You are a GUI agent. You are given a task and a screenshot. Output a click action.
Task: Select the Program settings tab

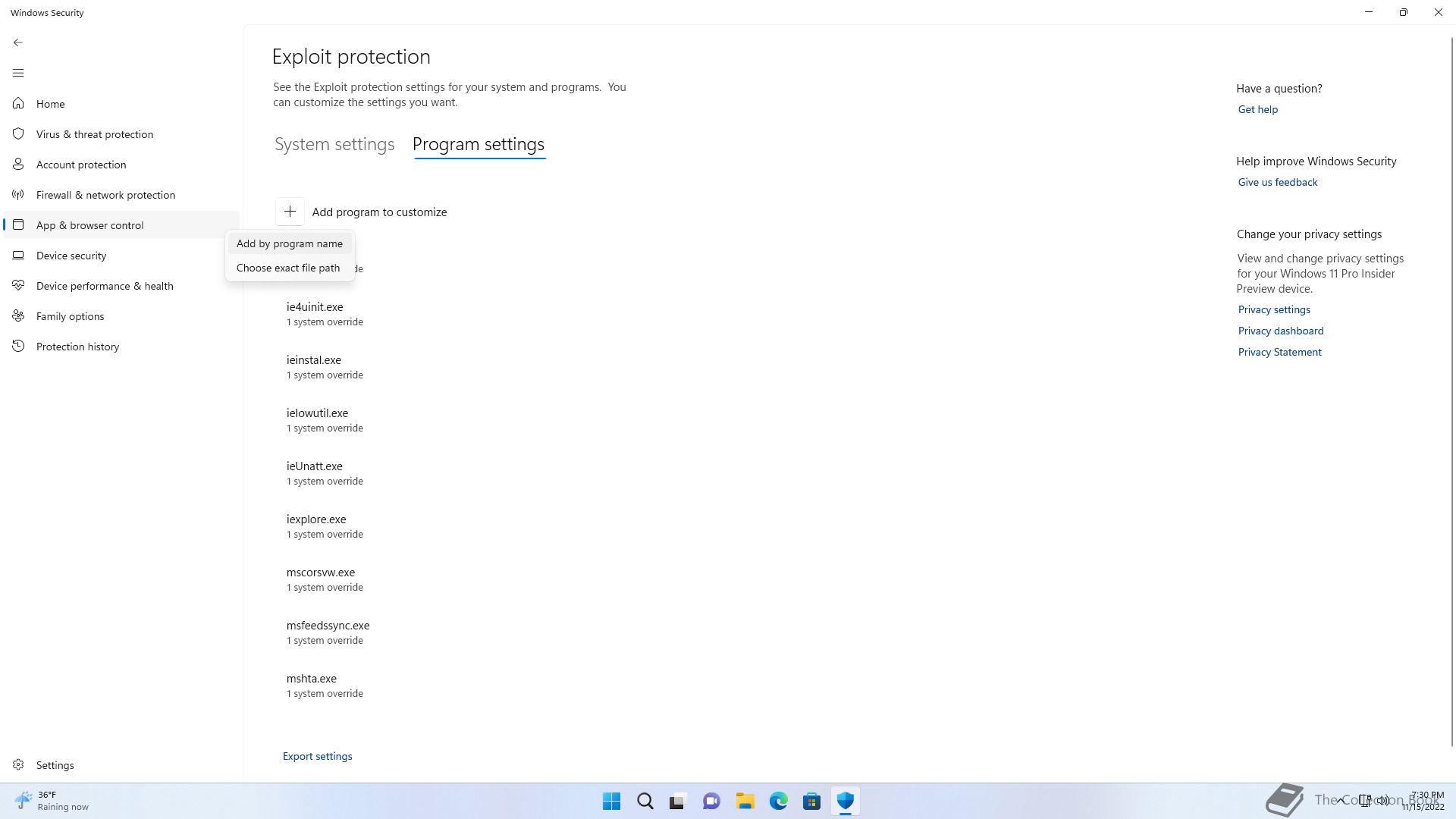pyautogui.click(x=479, y=144)
